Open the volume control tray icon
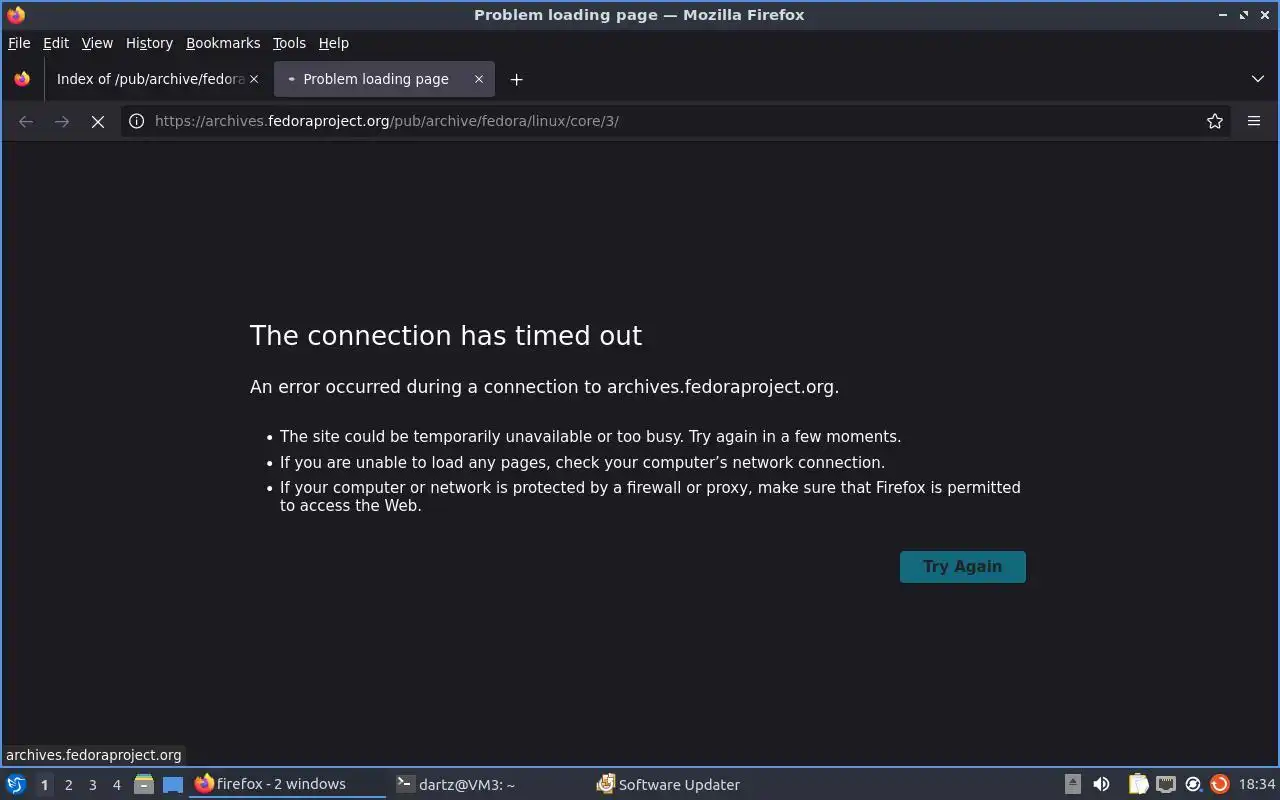Screen dimensions: 1280x800 pos(1101,784)
